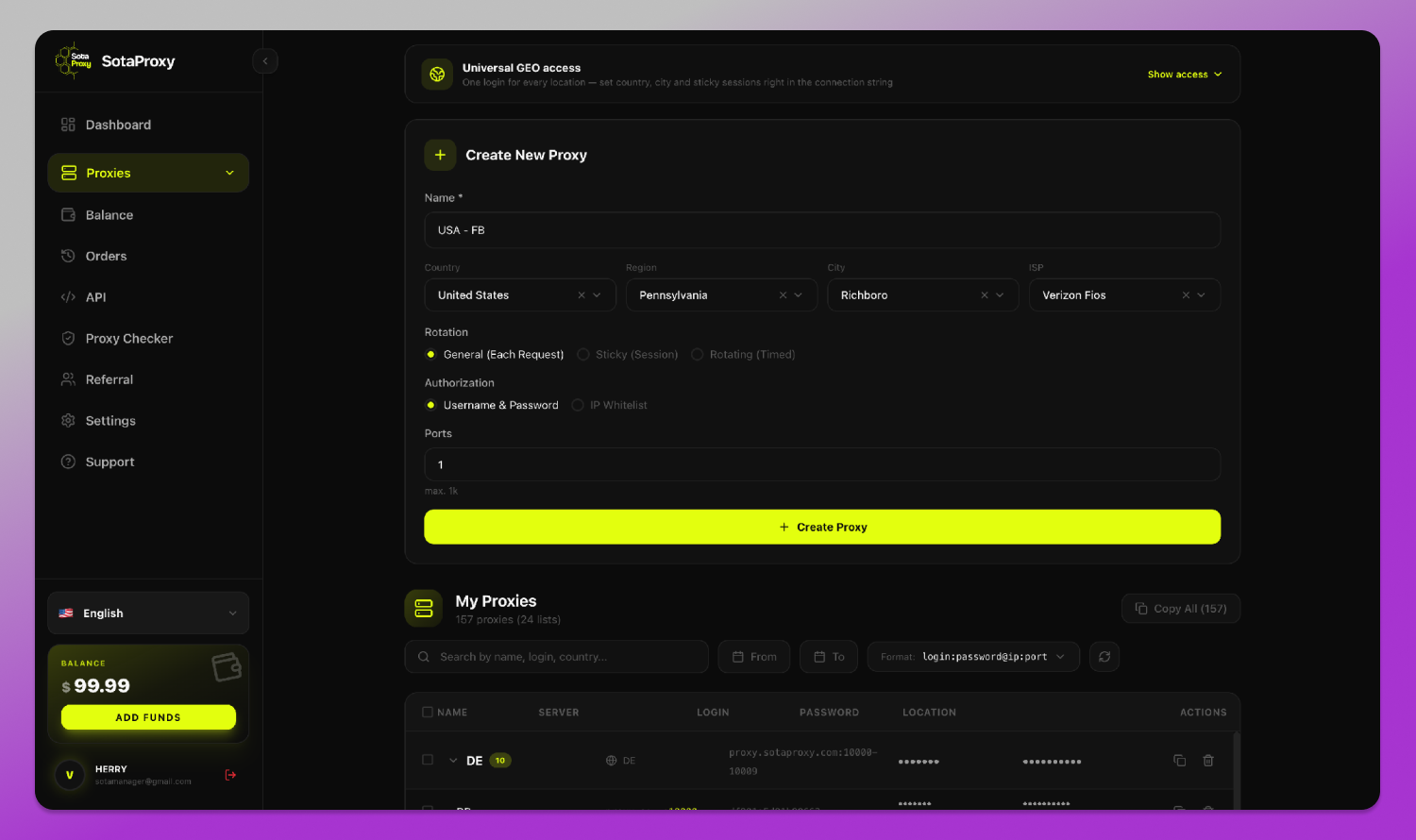This screenshot has width=1416, height=840.
Task: Clear the Richboro city selection
Action: (x=985, y=295)
